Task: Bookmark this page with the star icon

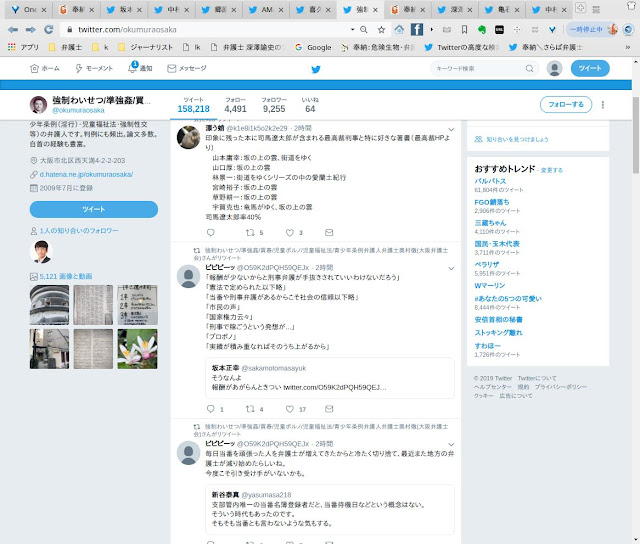Action: click(381, 29)
